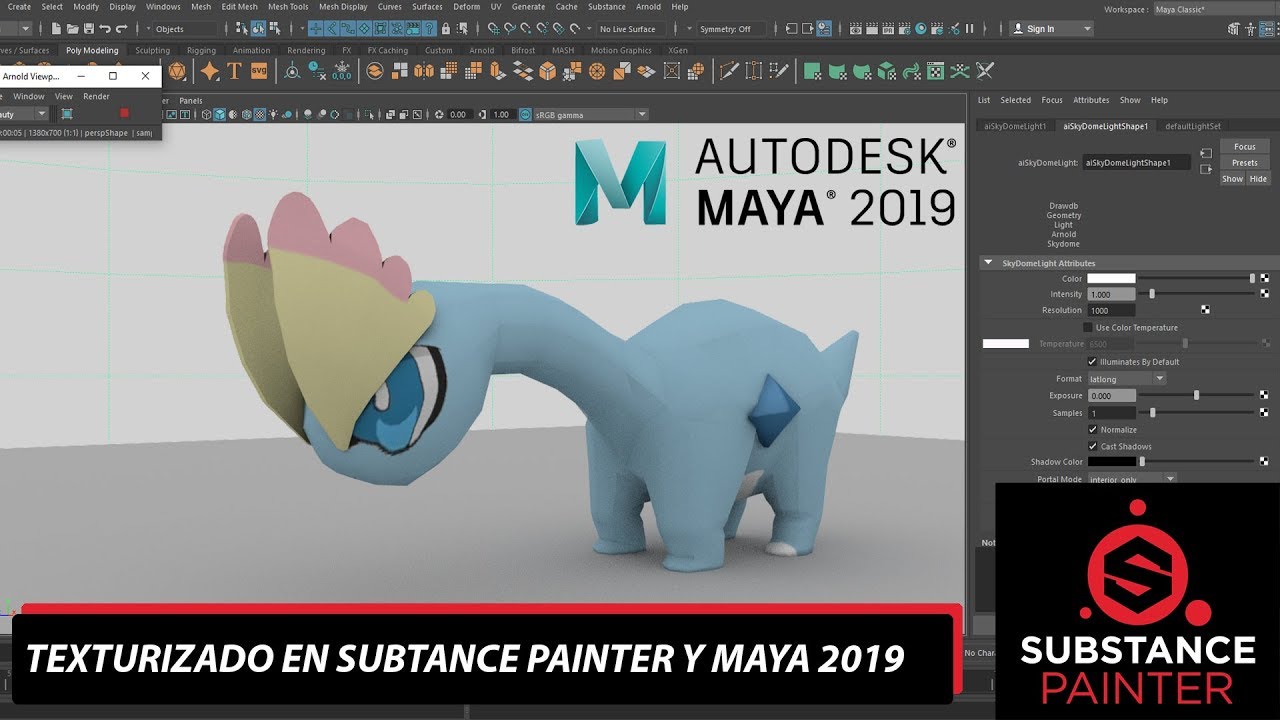This screenshot has width=1280, height=720.
Task: Open the Portal Mode dropdown
Action: pos(1131,479)
